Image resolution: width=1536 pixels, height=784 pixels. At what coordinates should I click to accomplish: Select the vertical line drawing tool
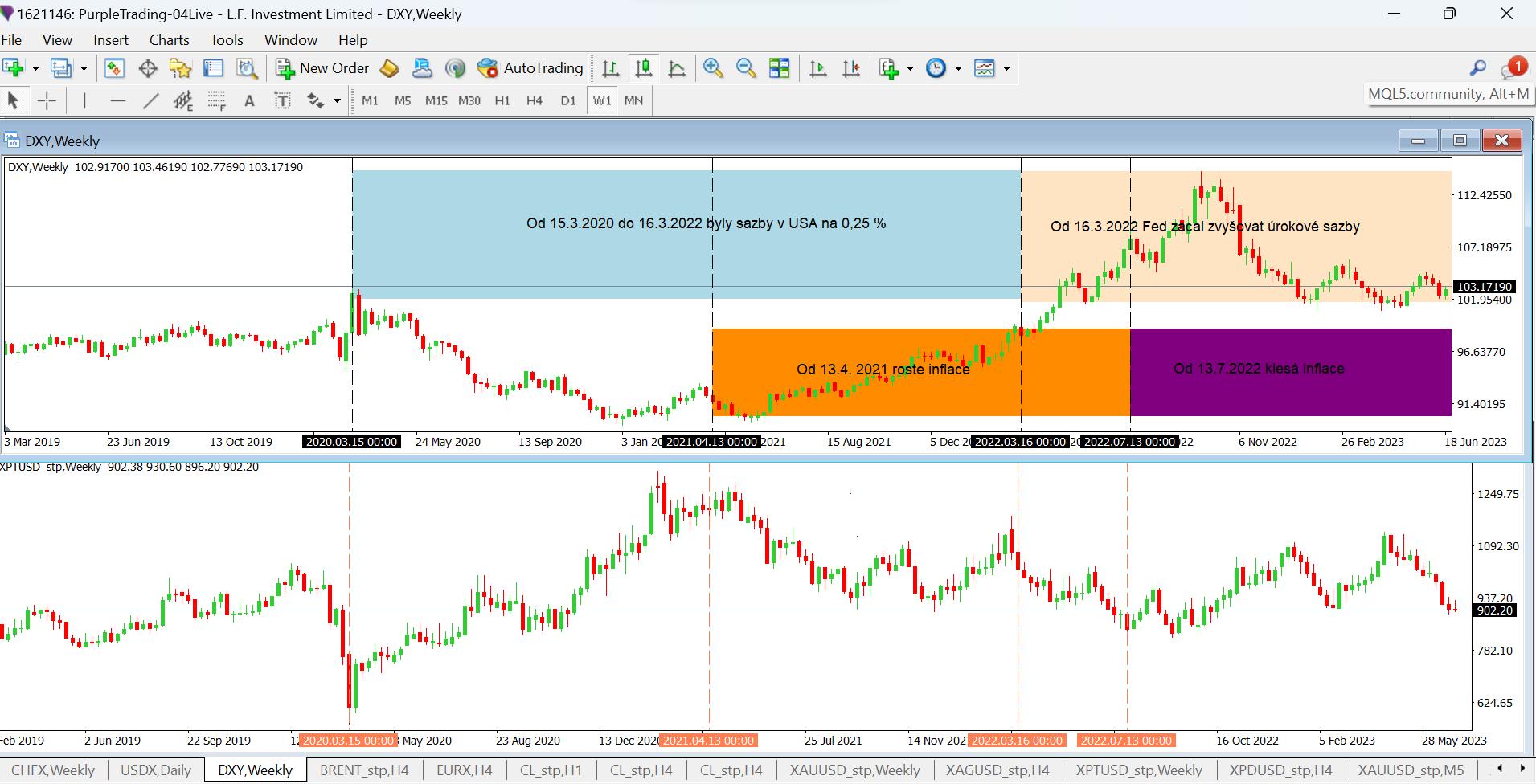(x=84, y=100)
